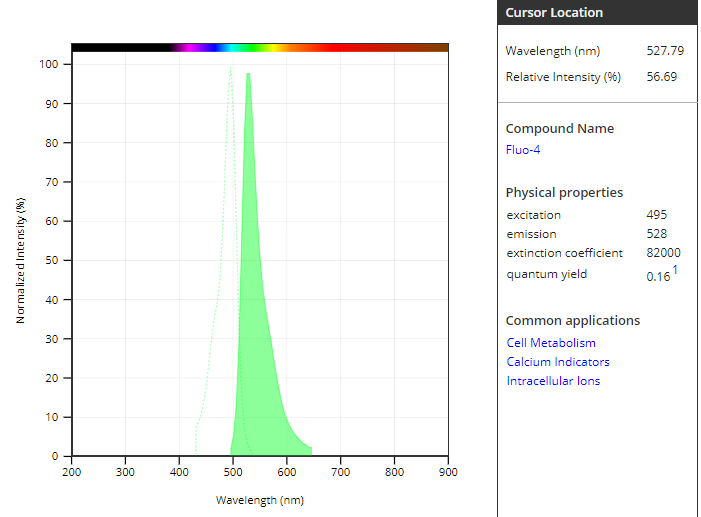Select the Wavelength (nm) axis title below chart
Image resolution: width=701 pixels, height=517 pixels.
pyautogui.click(x=259, y=499)
